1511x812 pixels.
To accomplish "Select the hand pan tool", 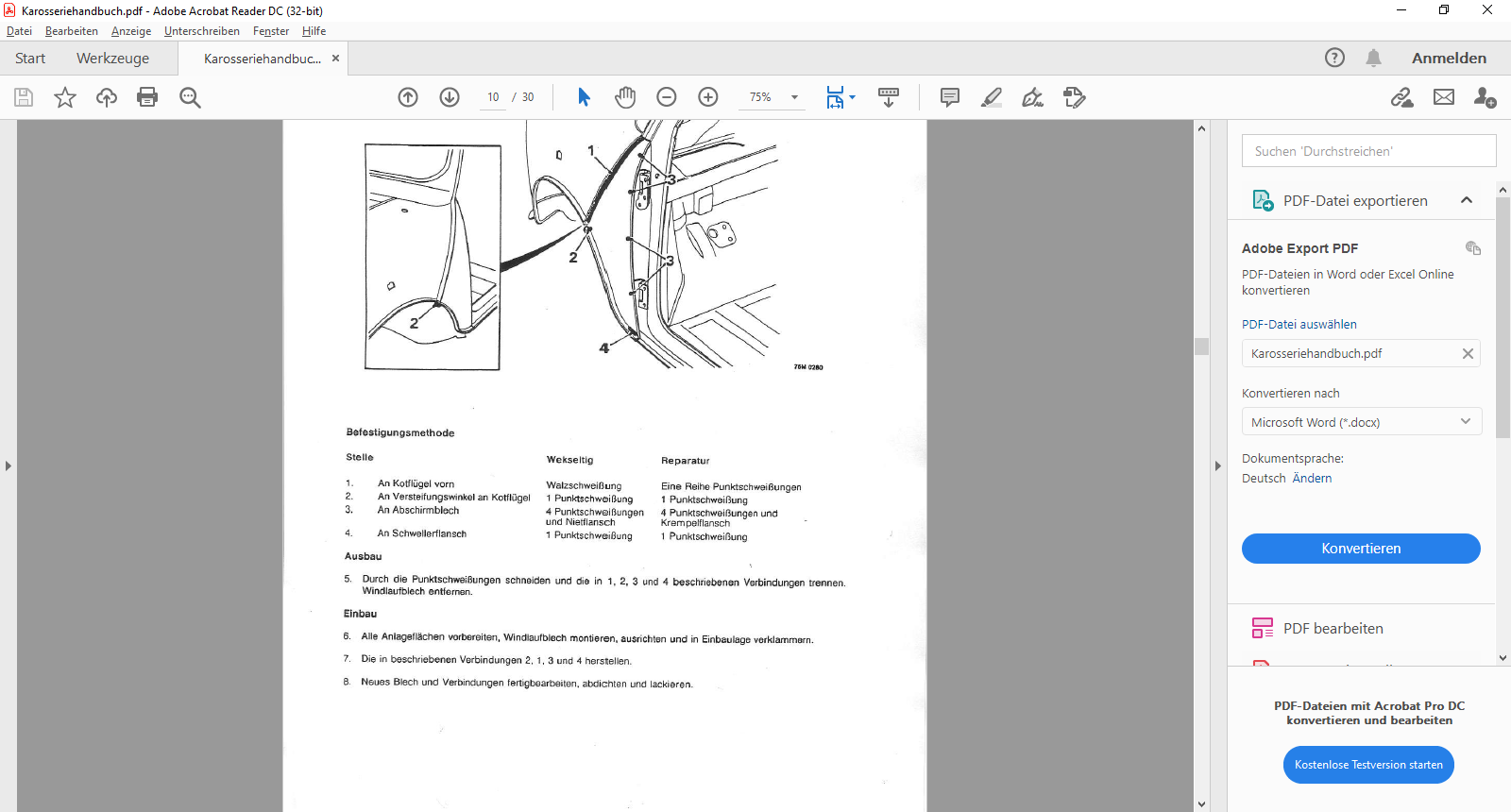I will coord(625,97).
